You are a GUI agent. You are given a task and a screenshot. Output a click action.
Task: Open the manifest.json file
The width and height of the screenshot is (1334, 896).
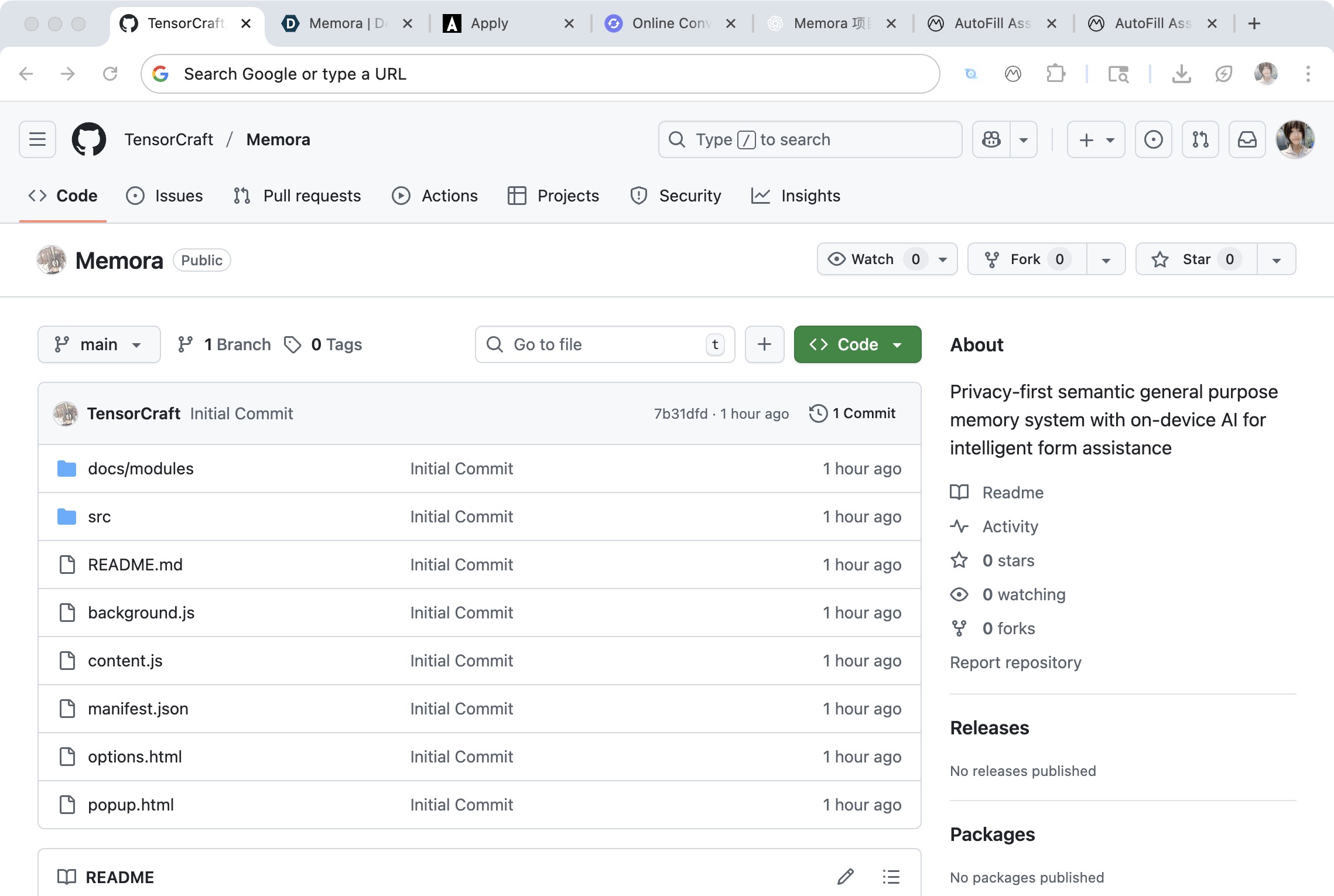tap(138, 709)
